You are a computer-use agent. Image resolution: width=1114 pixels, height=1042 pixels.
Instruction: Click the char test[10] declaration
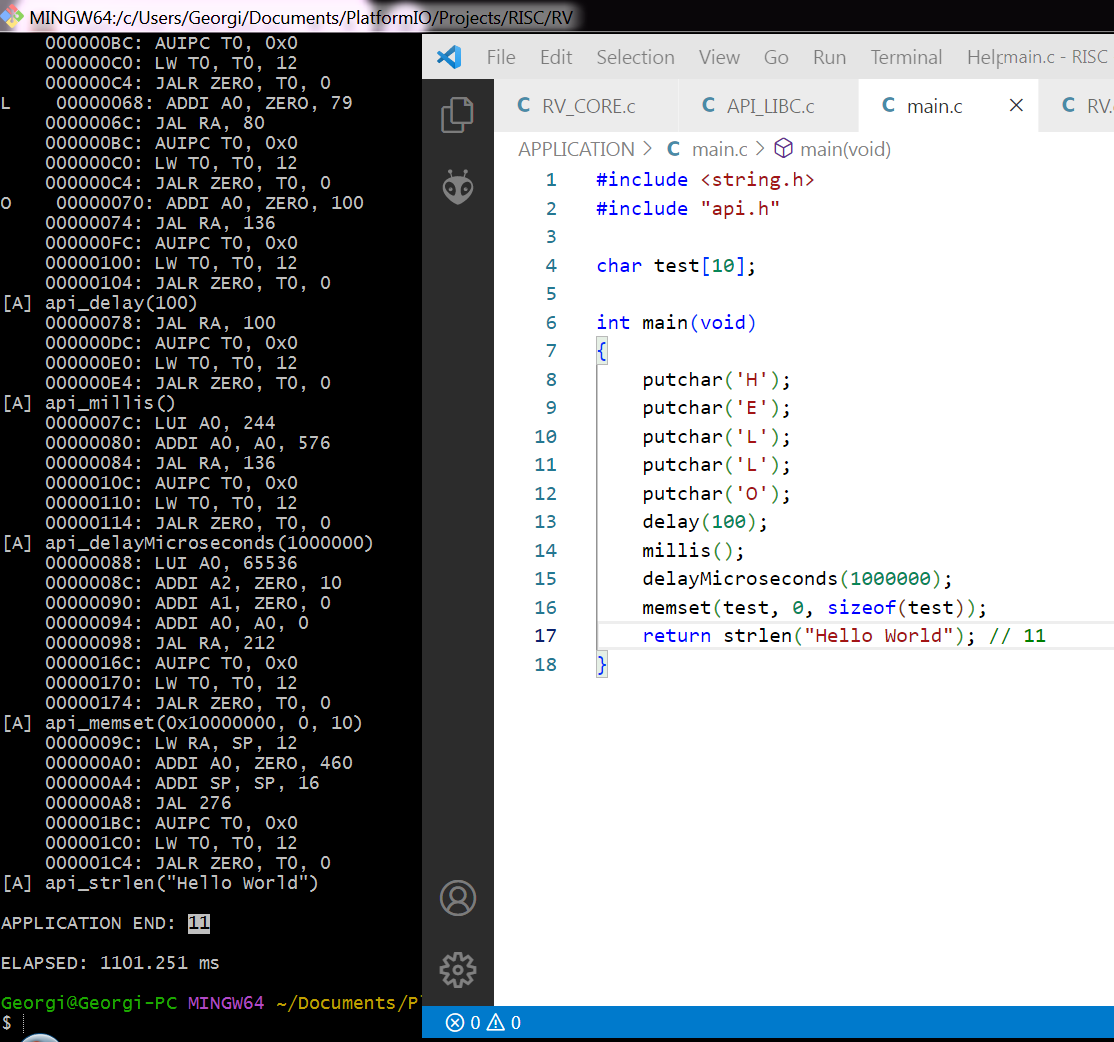pyautogui.click(x=676, y=266)
